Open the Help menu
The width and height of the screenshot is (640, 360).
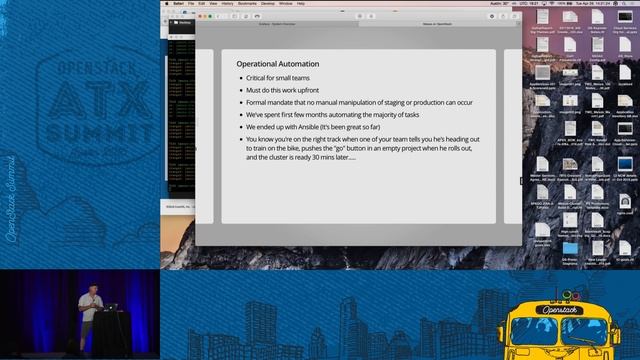point(301,3)
